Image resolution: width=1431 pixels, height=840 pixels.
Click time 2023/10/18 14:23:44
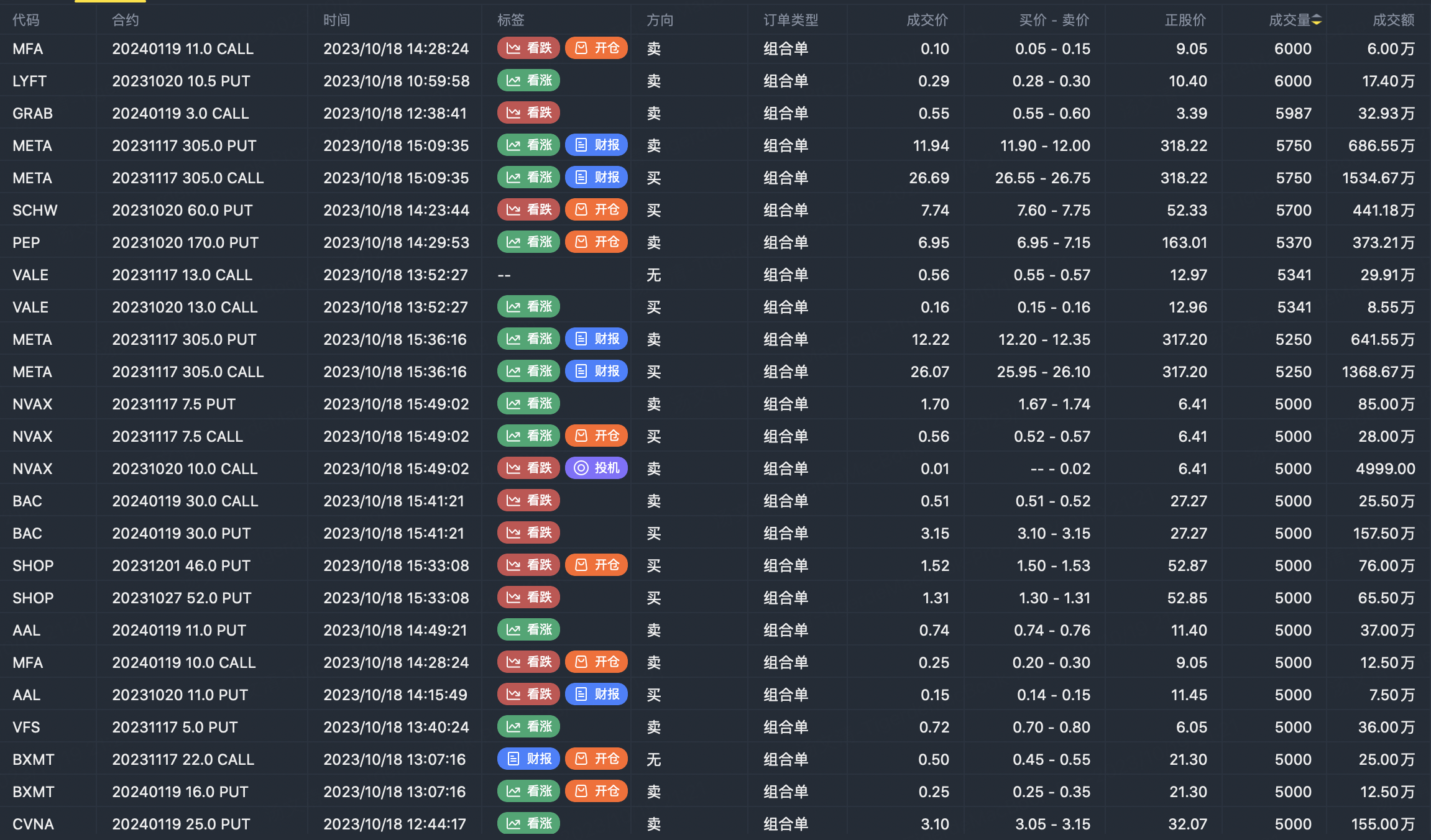pyautogui.click(x=397, y=211)
